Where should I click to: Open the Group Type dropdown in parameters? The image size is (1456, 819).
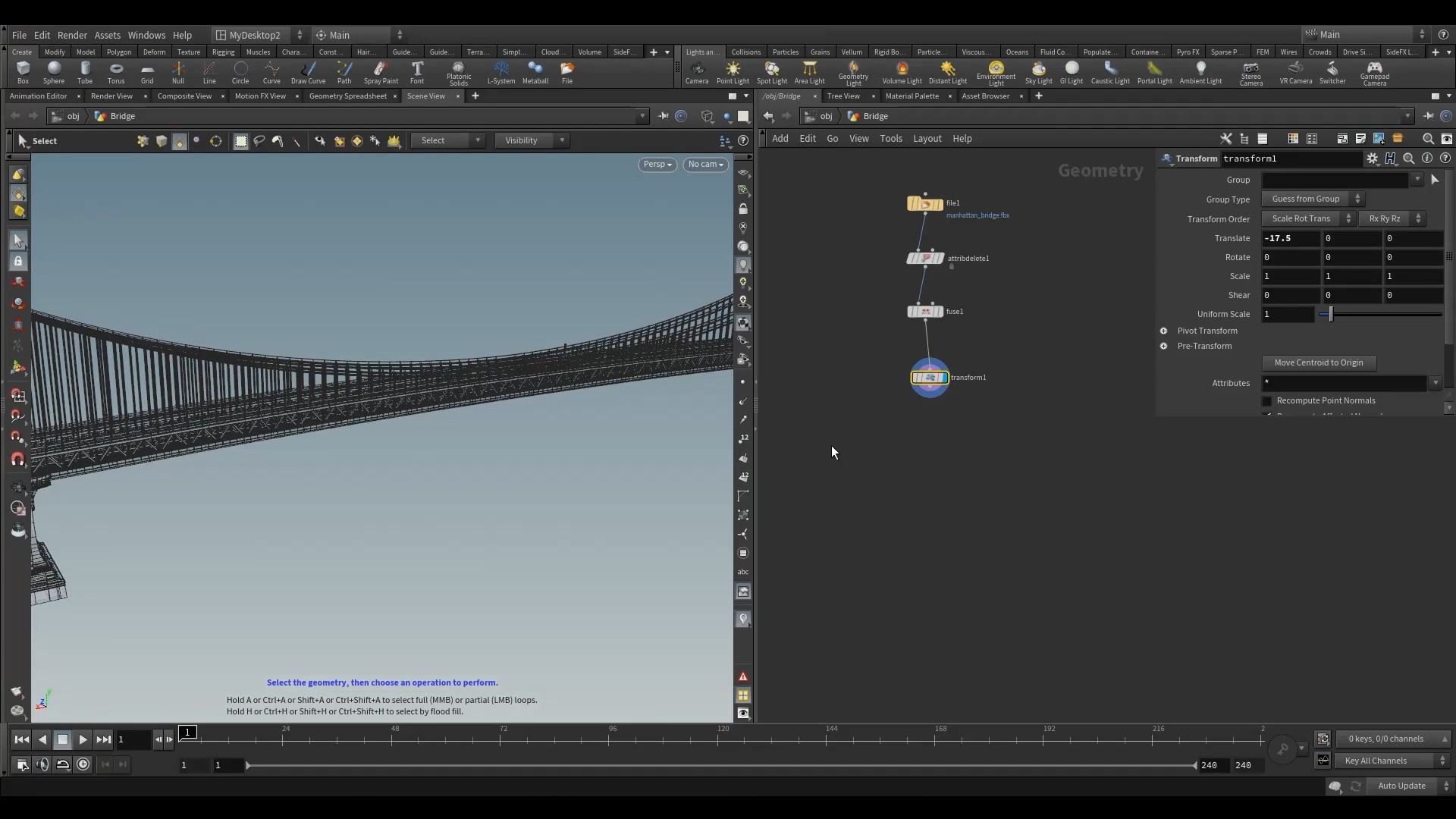[1314, 199]
